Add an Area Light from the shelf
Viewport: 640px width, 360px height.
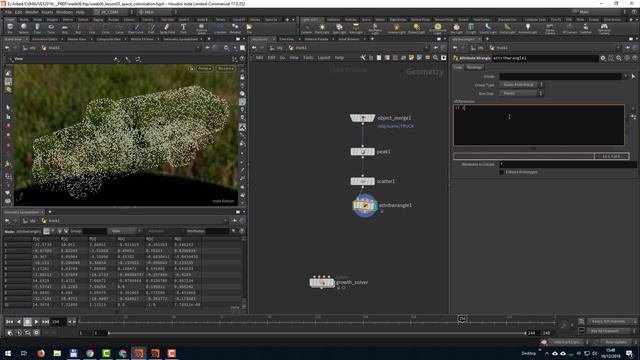click(x=356, y=28)
